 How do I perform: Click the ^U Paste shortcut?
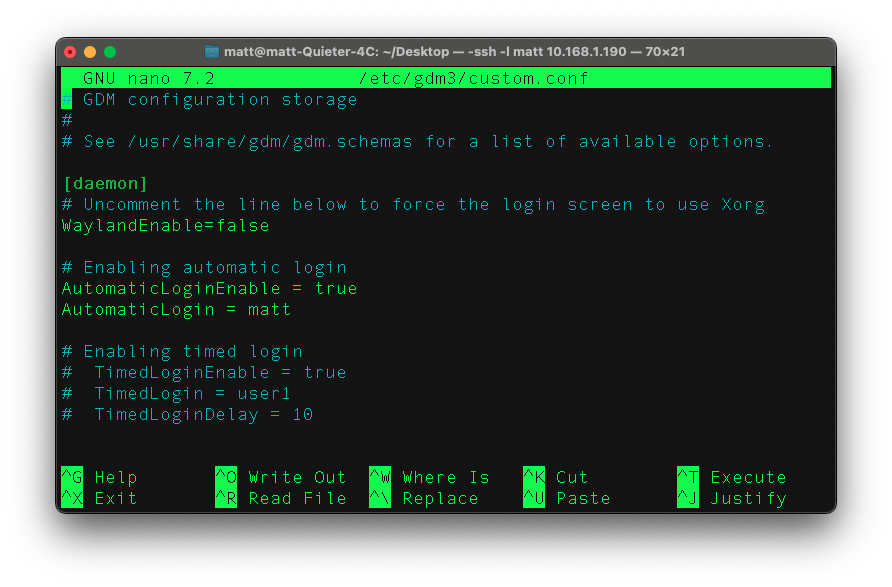(x=566, y=498)
